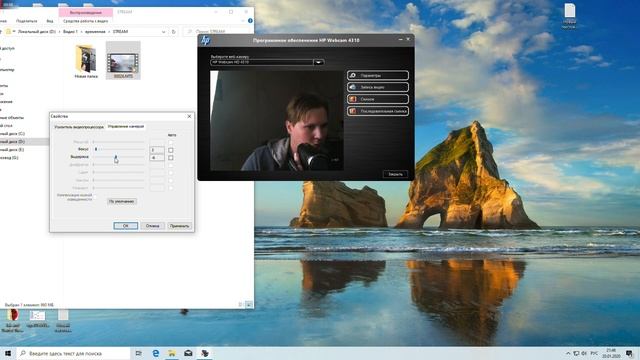Click the HP logo in webcam title bar
Screen dimensions: 640x360
point(205,40)
